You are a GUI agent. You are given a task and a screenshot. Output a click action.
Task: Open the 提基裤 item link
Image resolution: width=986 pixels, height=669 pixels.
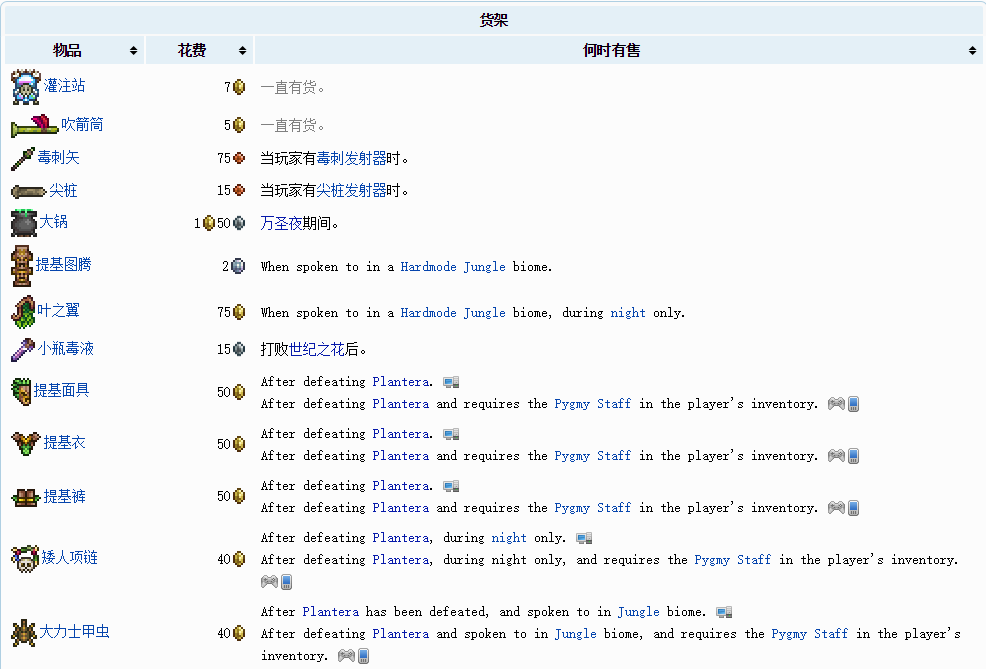(x=64, y=497)
